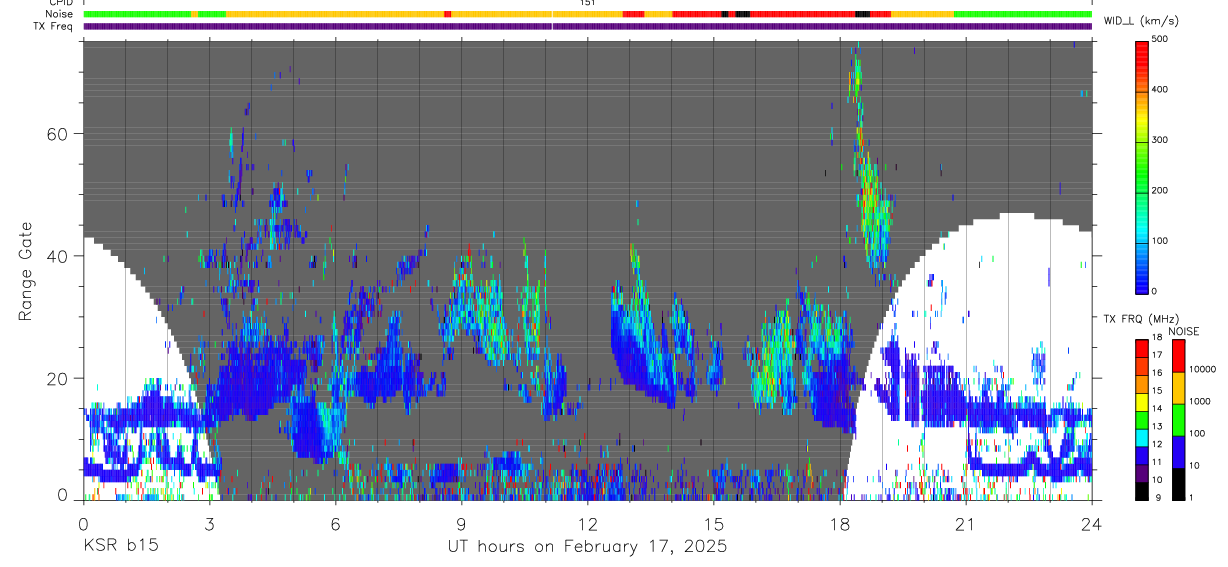Click the TX frequency color legend bar
The width and height of the screenshot is (1228, 567).
point(1142,419)
